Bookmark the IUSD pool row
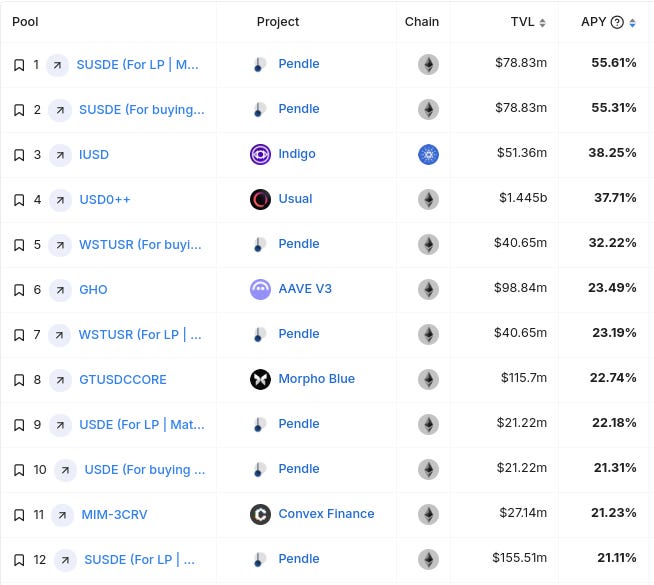This screenshot has width=654, height=585. pos(19,155)
